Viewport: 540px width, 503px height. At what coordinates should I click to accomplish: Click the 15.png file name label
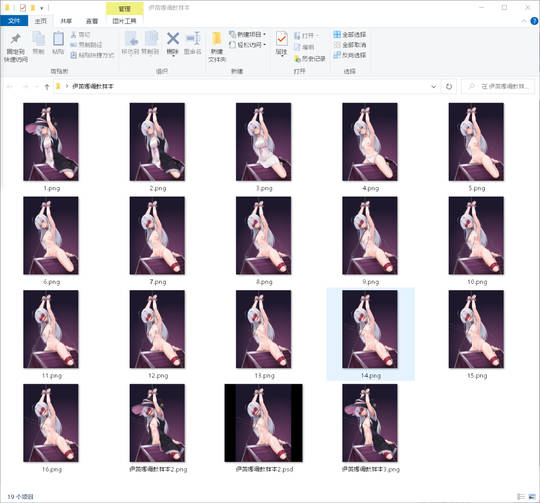pyautogui.click(x=477, y=376)
